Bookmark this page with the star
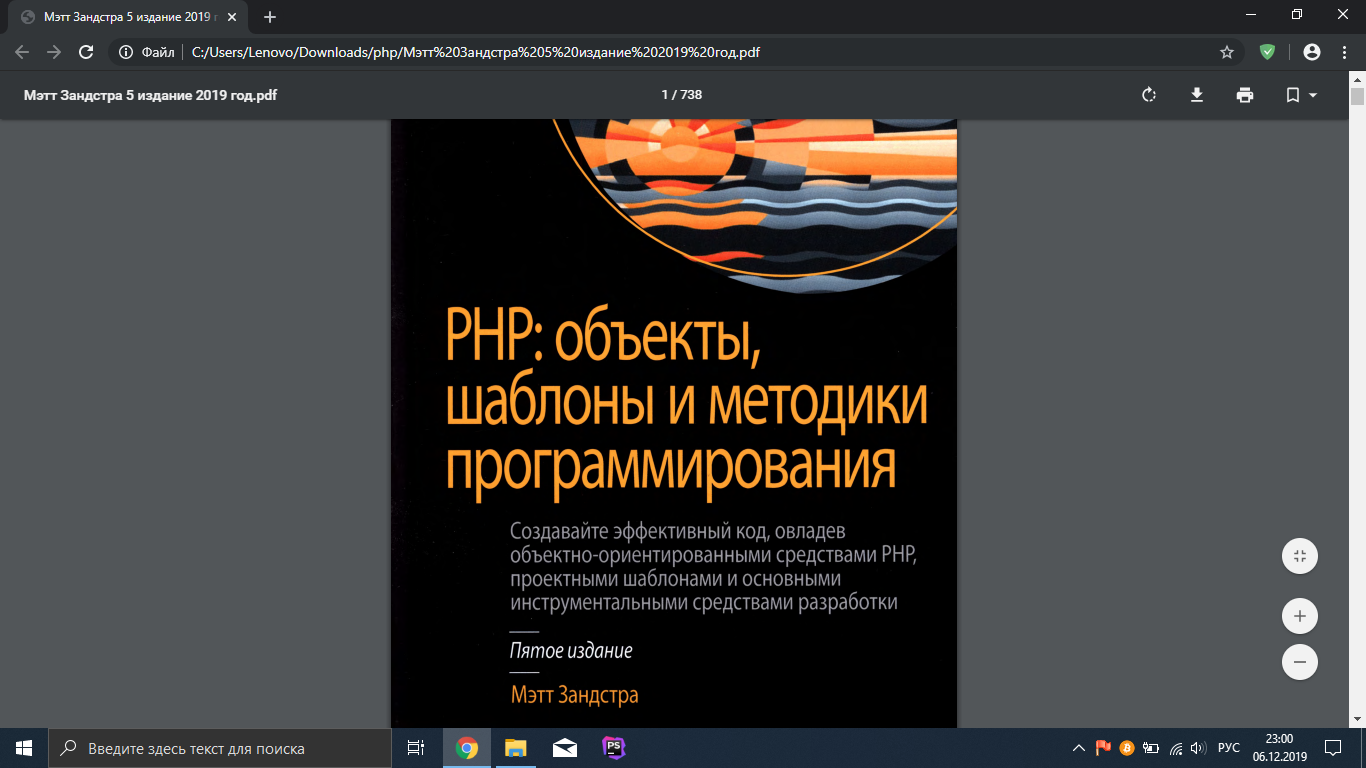 pos(1227,52)
